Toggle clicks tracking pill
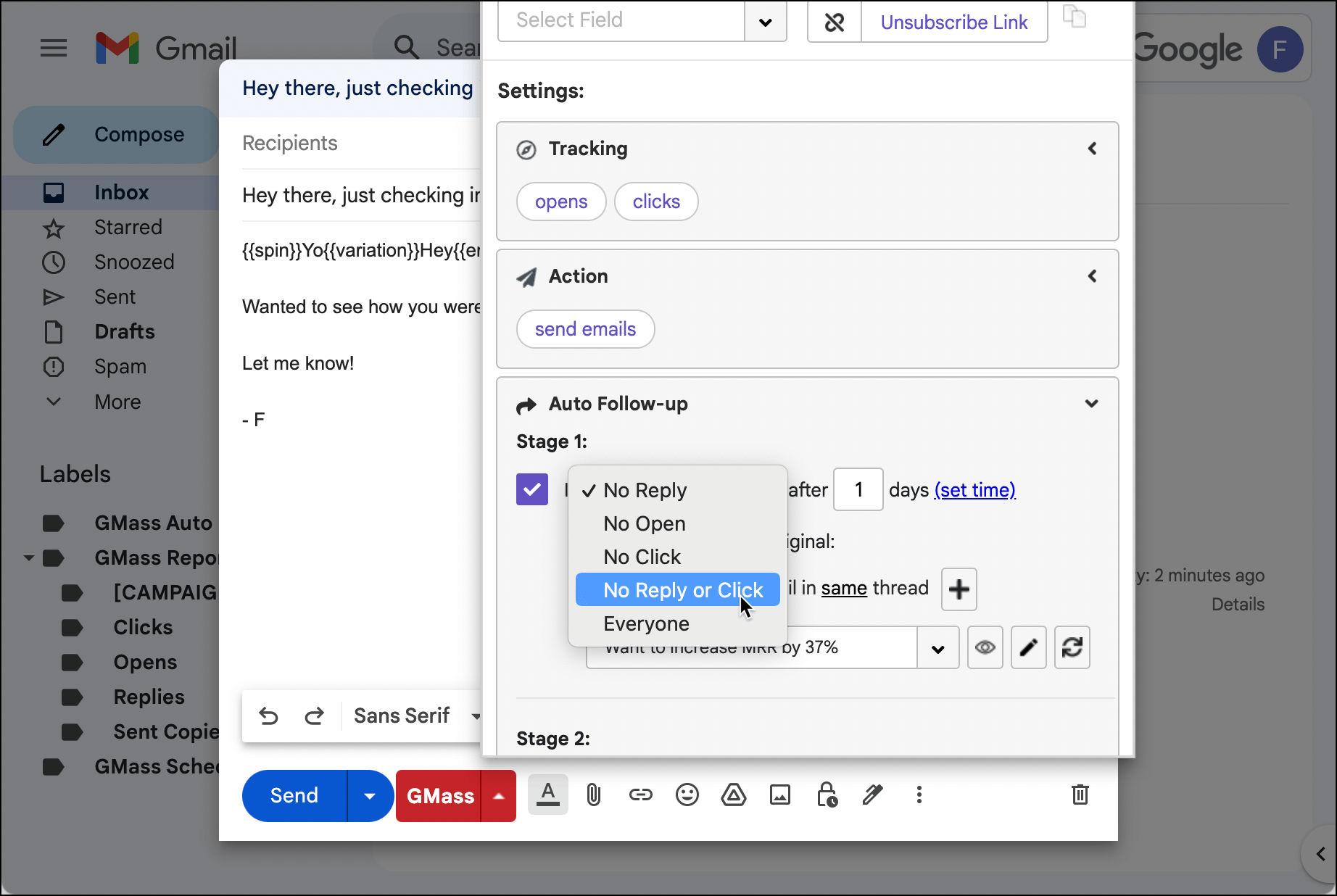The image size is (1337, 896). (x=656, y=202)
